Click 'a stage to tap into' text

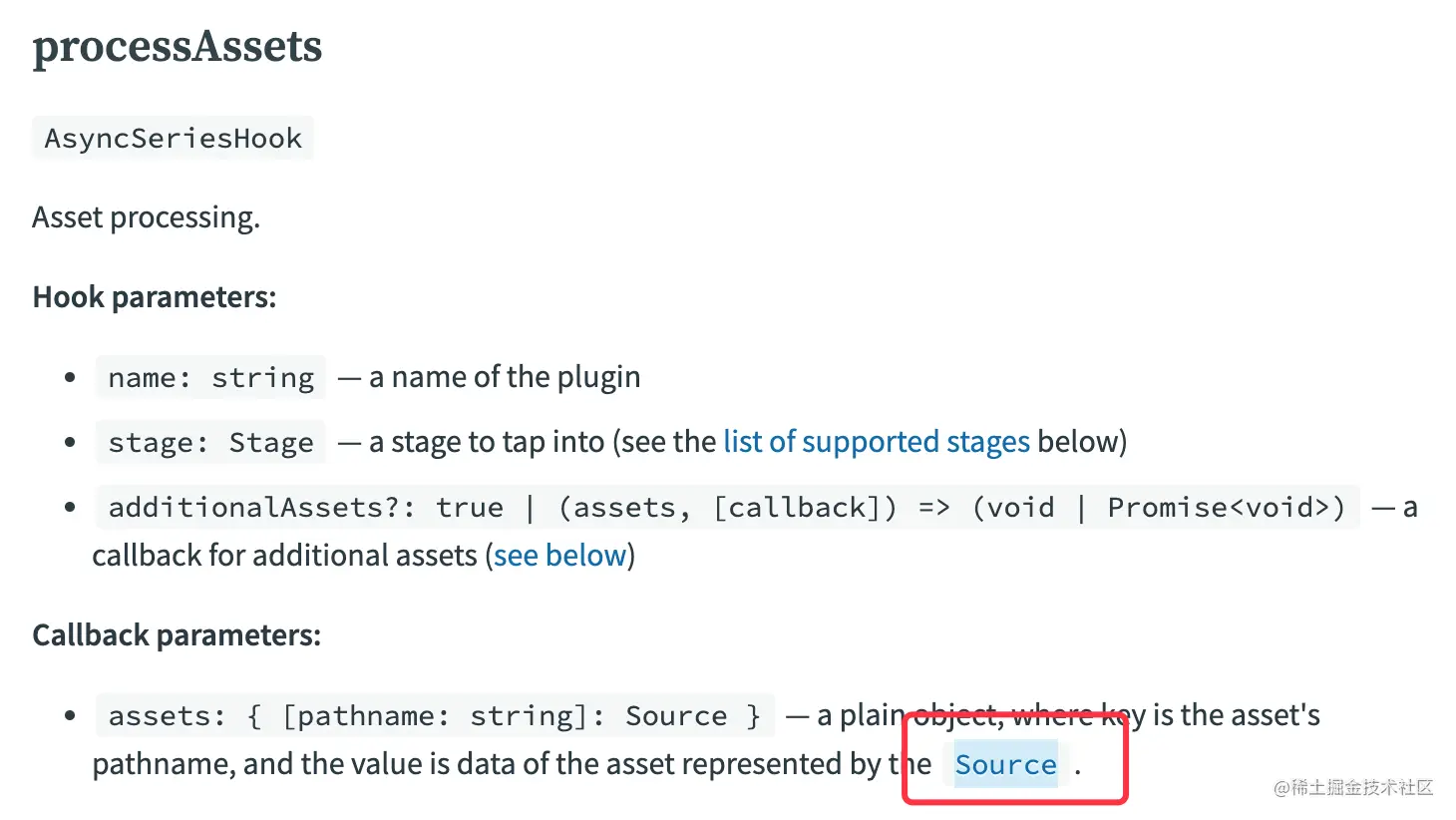coord(487,442)
